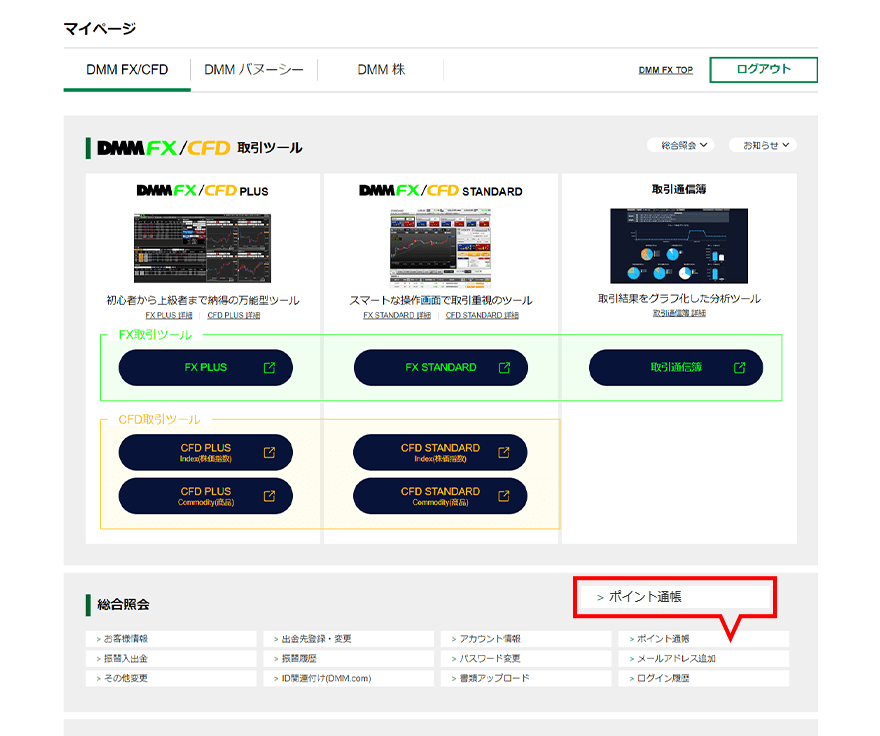Launch CFD STANDARD Index(株価指数)
Screen dimensions: 880x736
[440, 452]
